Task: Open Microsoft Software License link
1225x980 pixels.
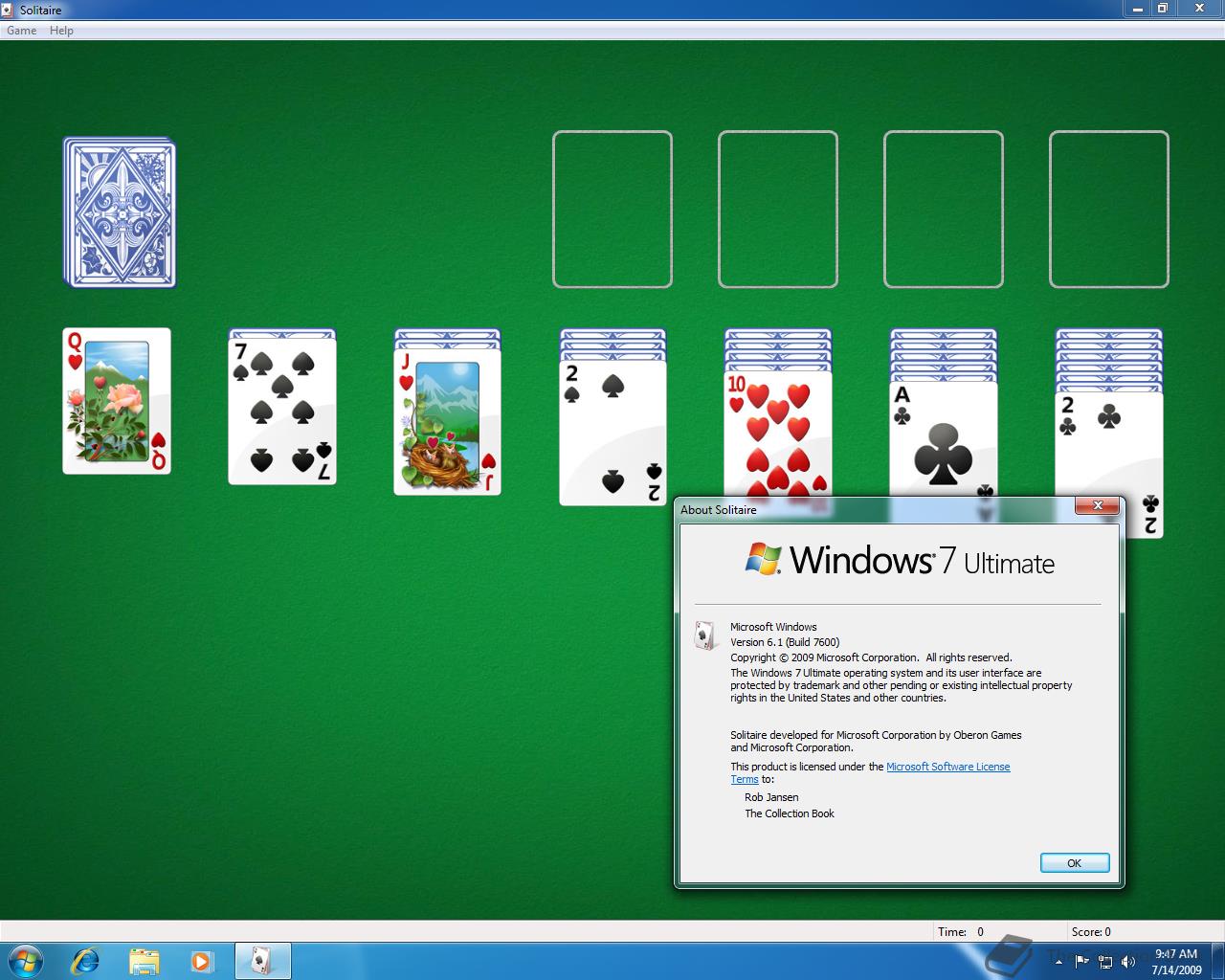Action: click(947, 767)
